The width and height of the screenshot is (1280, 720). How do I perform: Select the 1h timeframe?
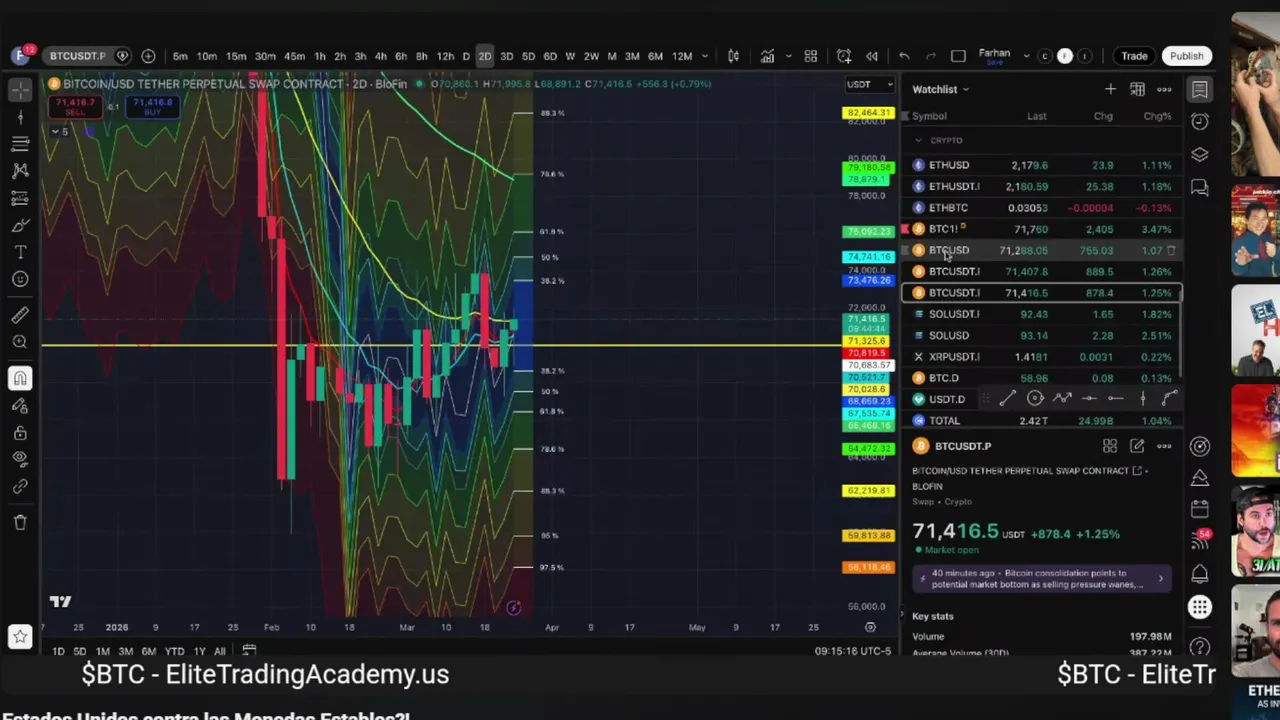(x=320, y=56)
